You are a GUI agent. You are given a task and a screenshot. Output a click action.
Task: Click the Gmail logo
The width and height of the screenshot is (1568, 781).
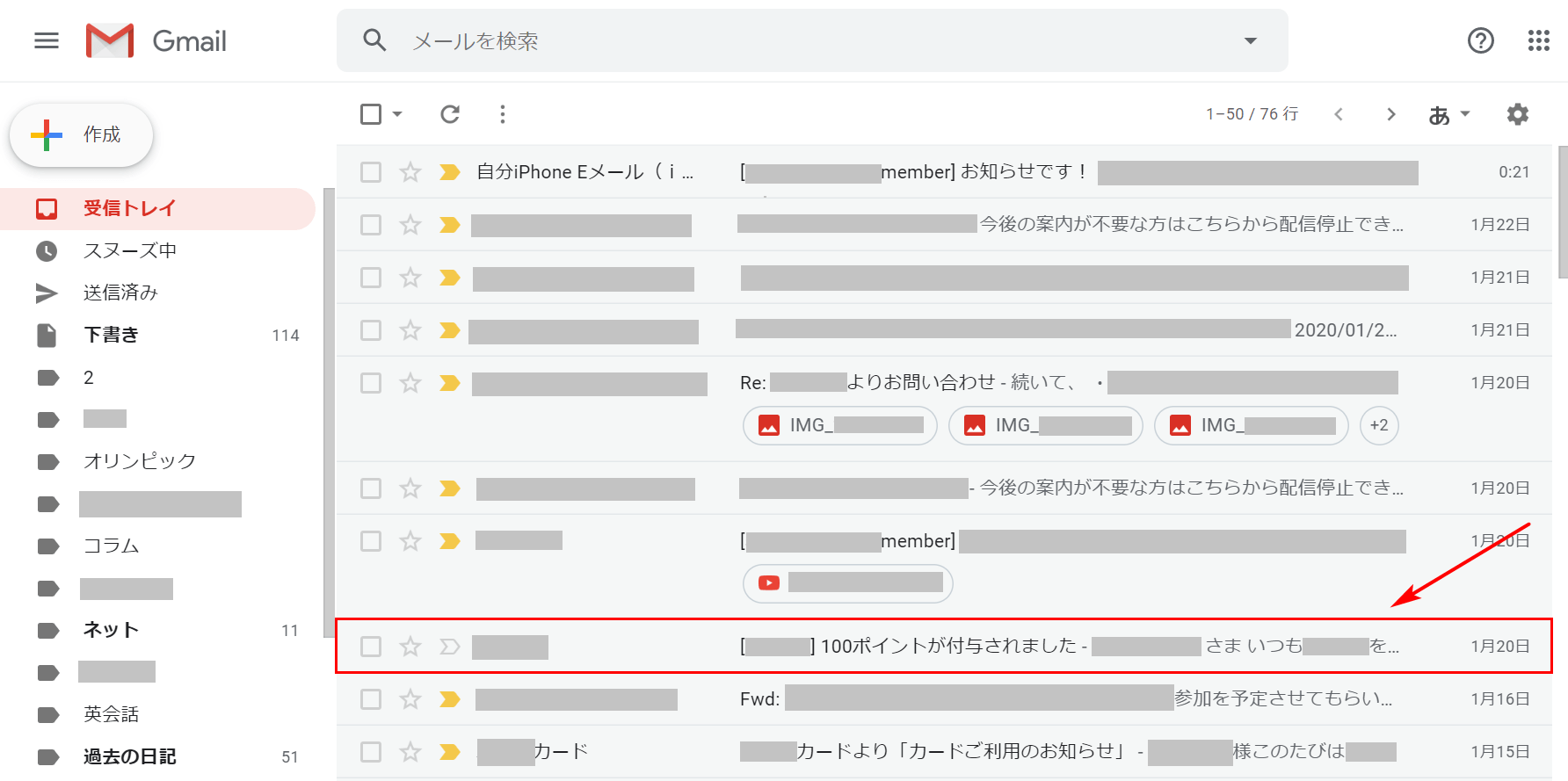coord(156,40)
